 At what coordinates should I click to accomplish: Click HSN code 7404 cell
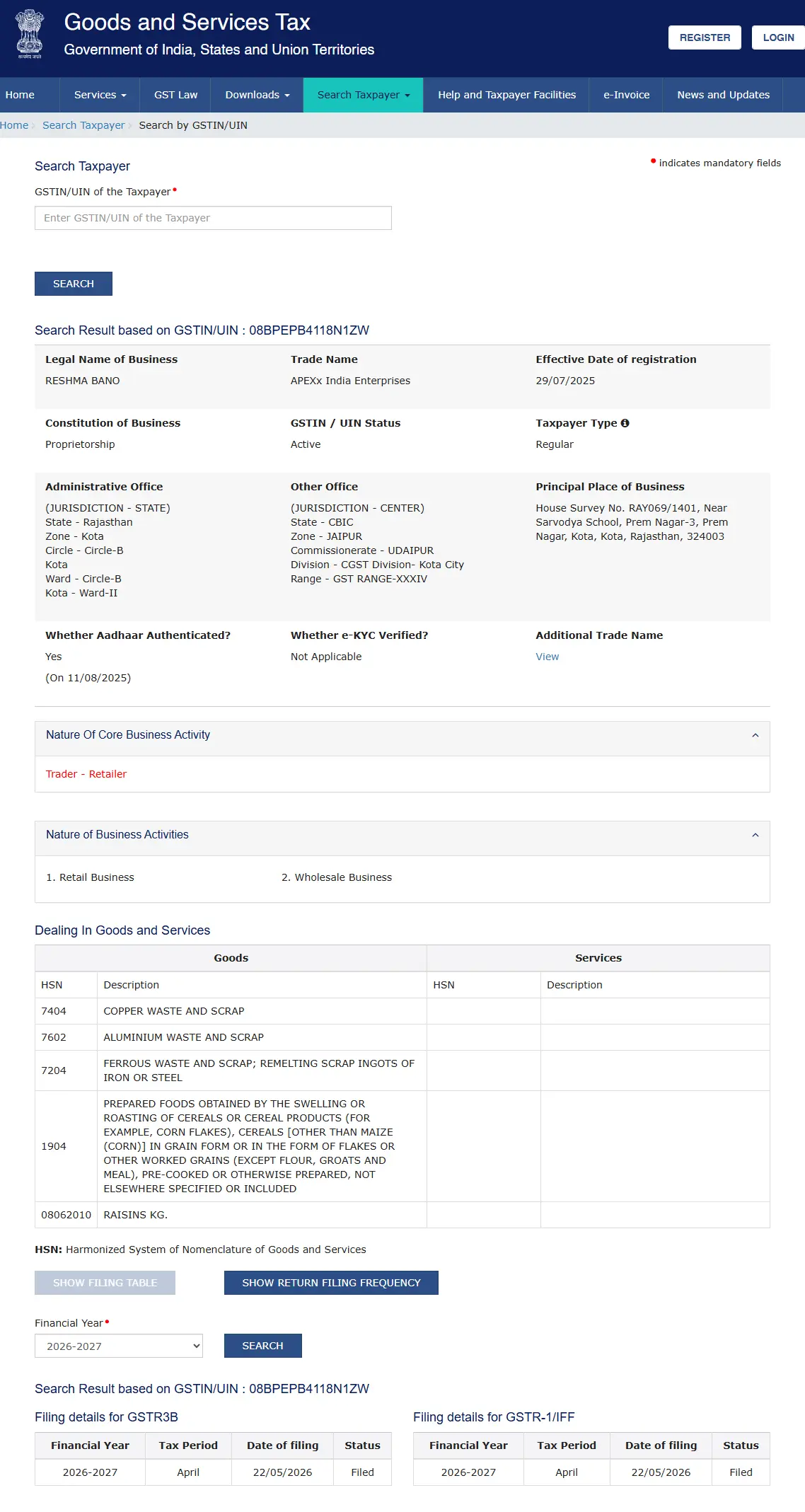point(66,1011)
